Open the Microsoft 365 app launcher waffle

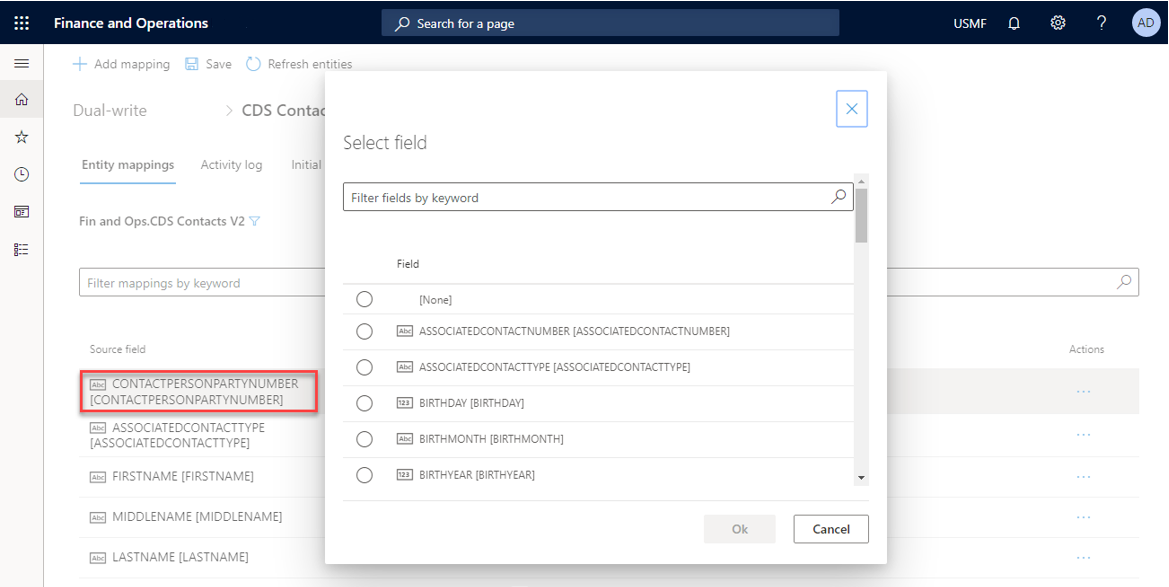[x=21, y=22]
